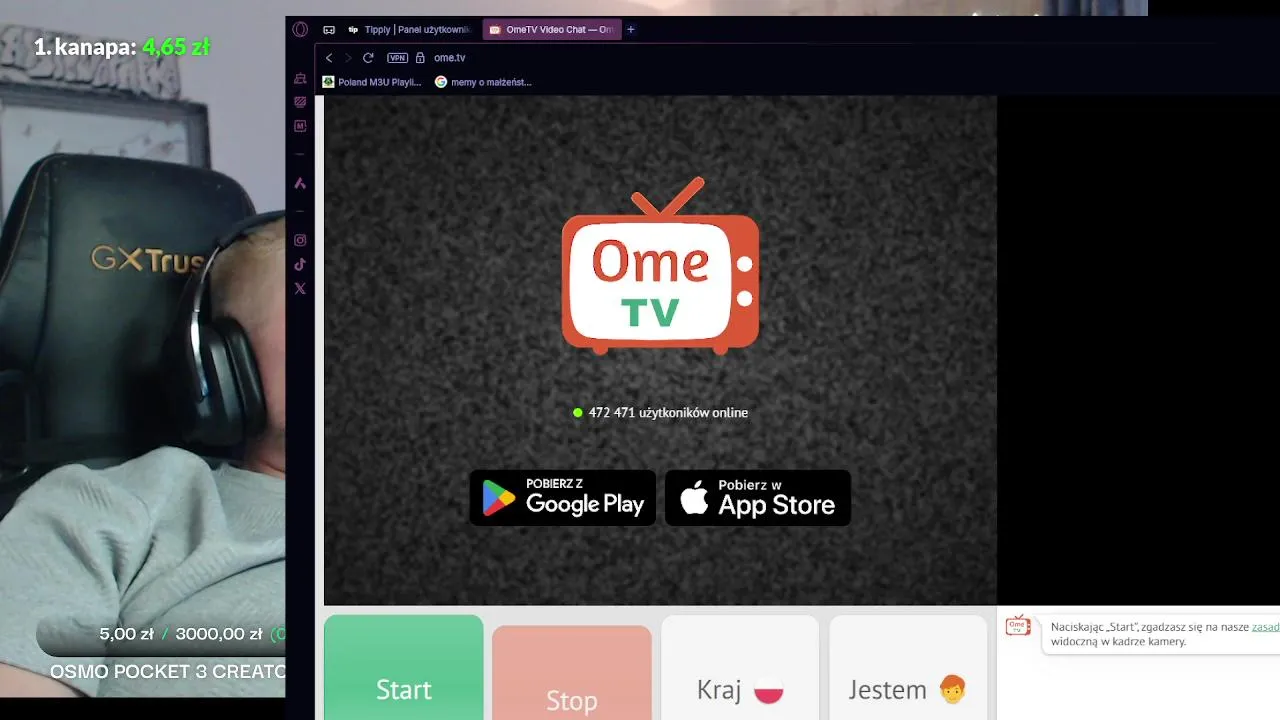Viewport: 1280px width, 720px height.
Task: Click the 5,00 zł / 3000,00 zł goal bar
Action: [160, 634]
